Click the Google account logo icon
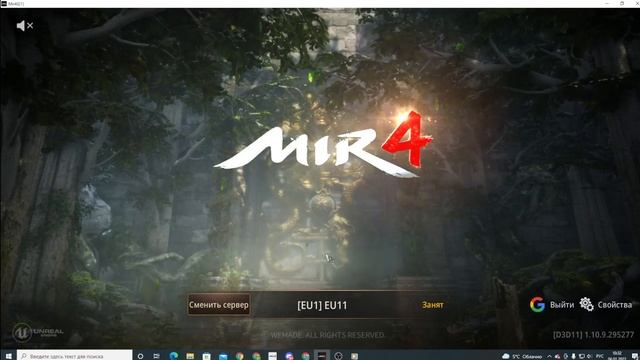This screenshot has height=360, width=640. click(x=537, y=304)
